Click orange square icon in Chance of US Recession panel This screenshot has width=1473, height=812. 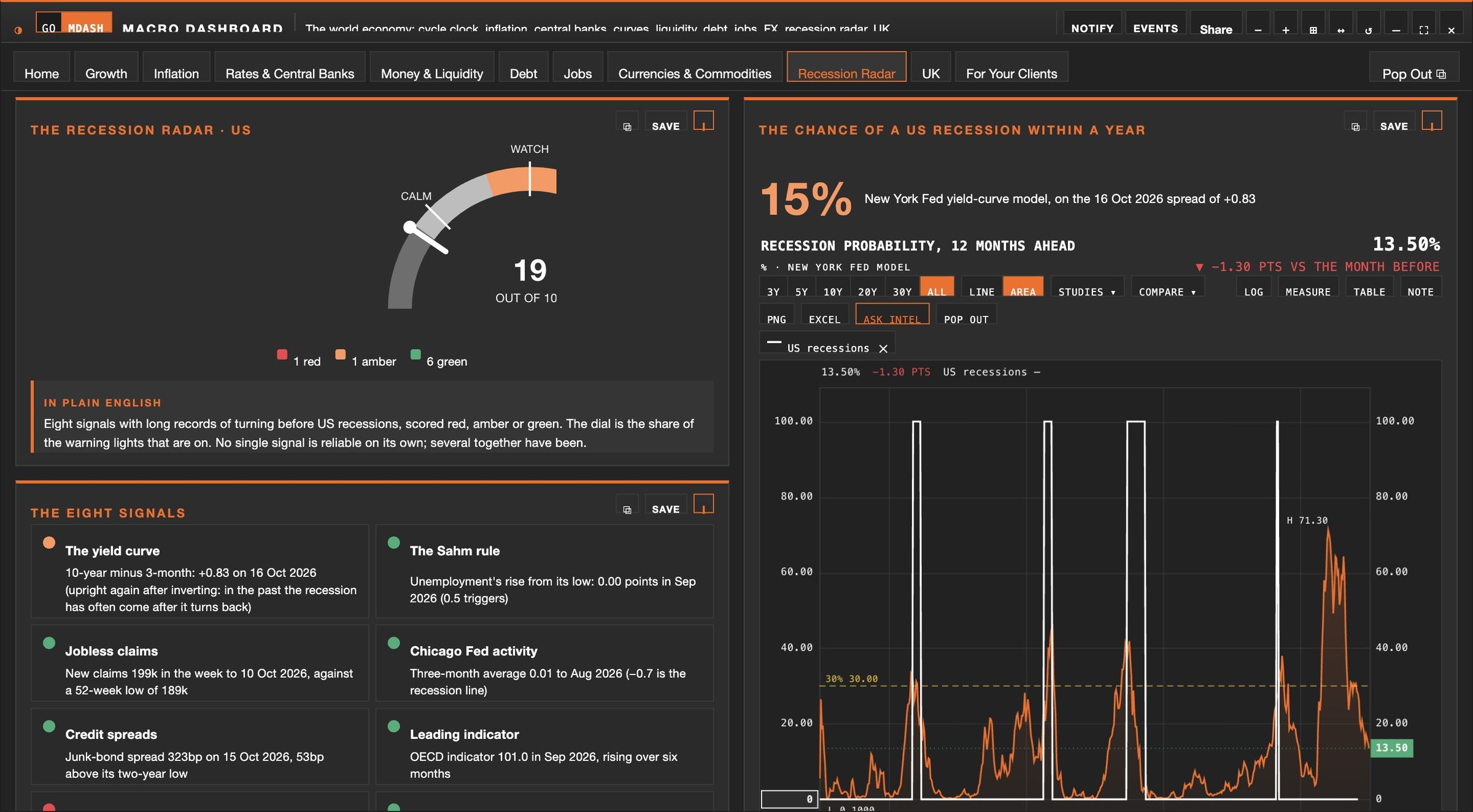click(x=1432, y=120)
